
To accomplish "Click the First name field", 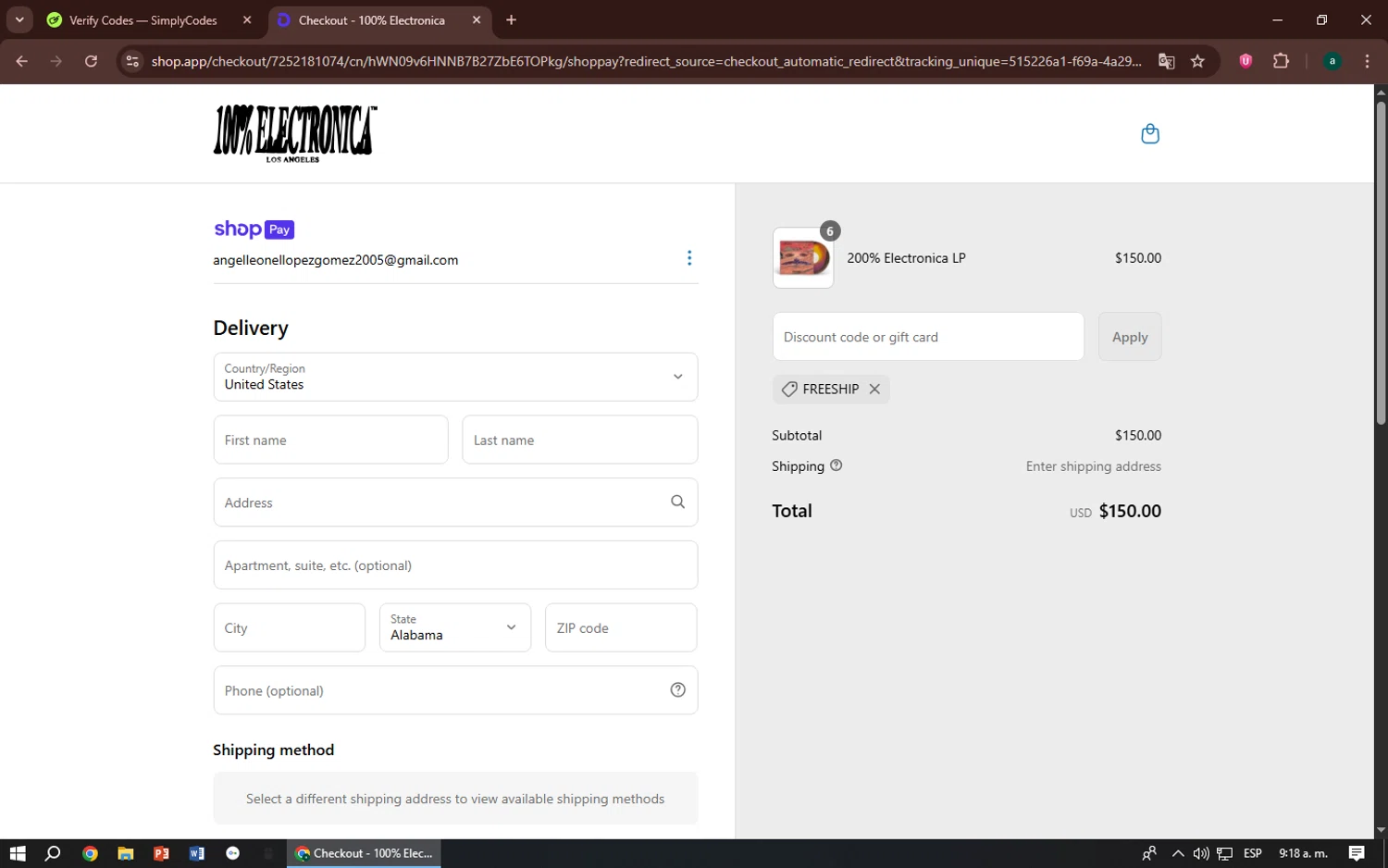I will point(330,440).
